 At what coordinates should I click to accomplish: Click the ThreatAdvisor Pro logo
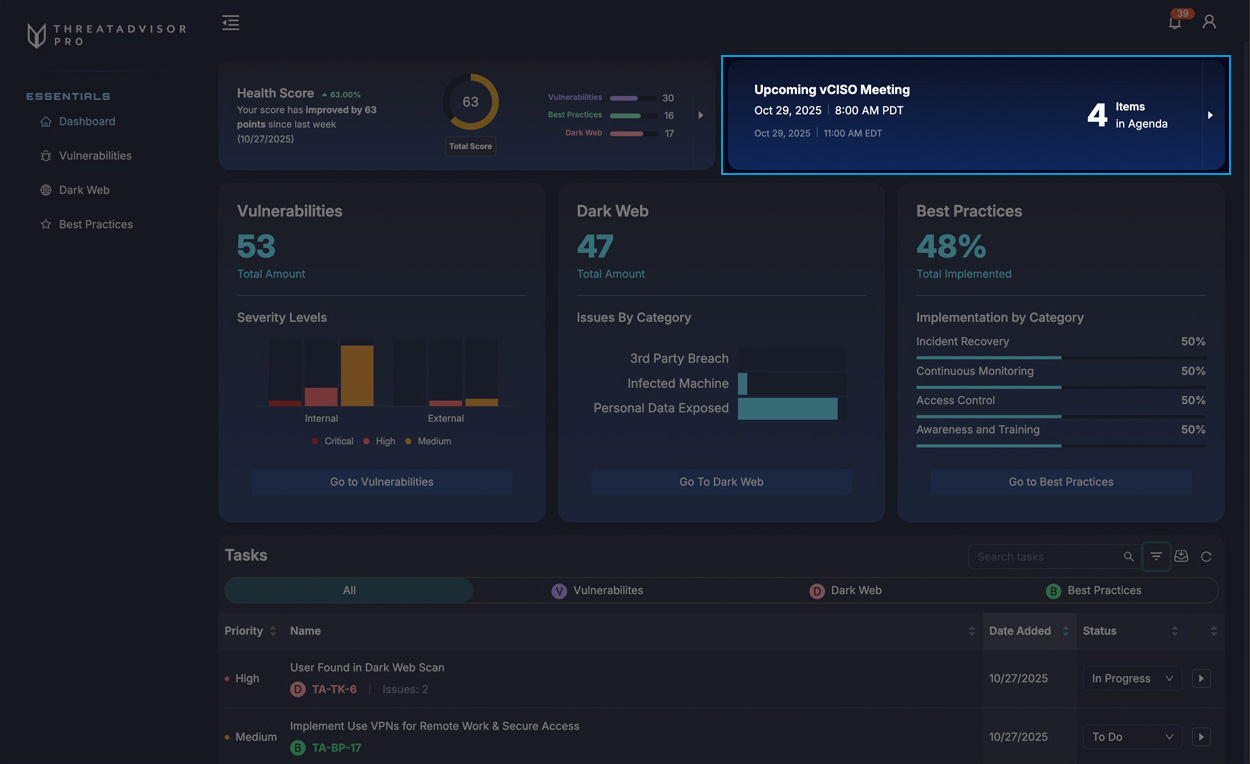pos(105,35)
